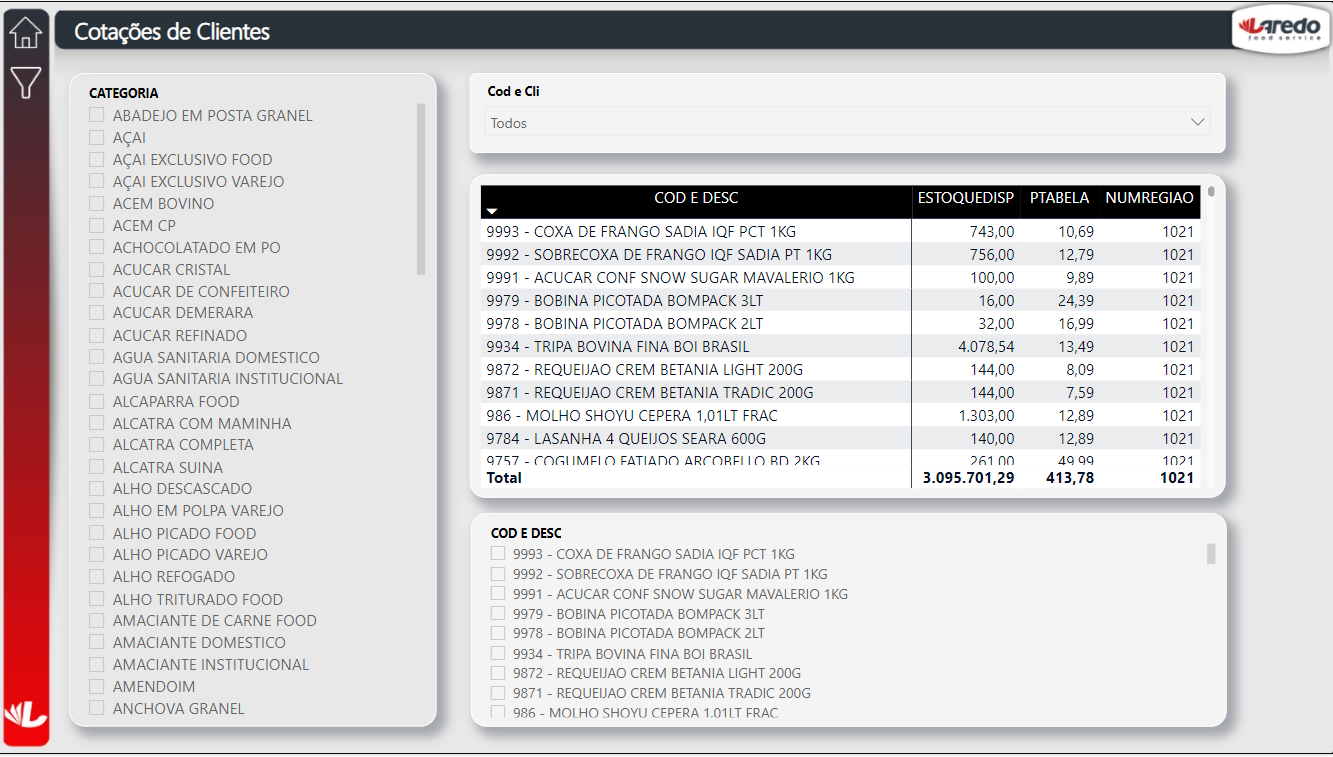Click the table vertical scrollbar
This screenshot has height=757, width=1333.
(1211, 191)
